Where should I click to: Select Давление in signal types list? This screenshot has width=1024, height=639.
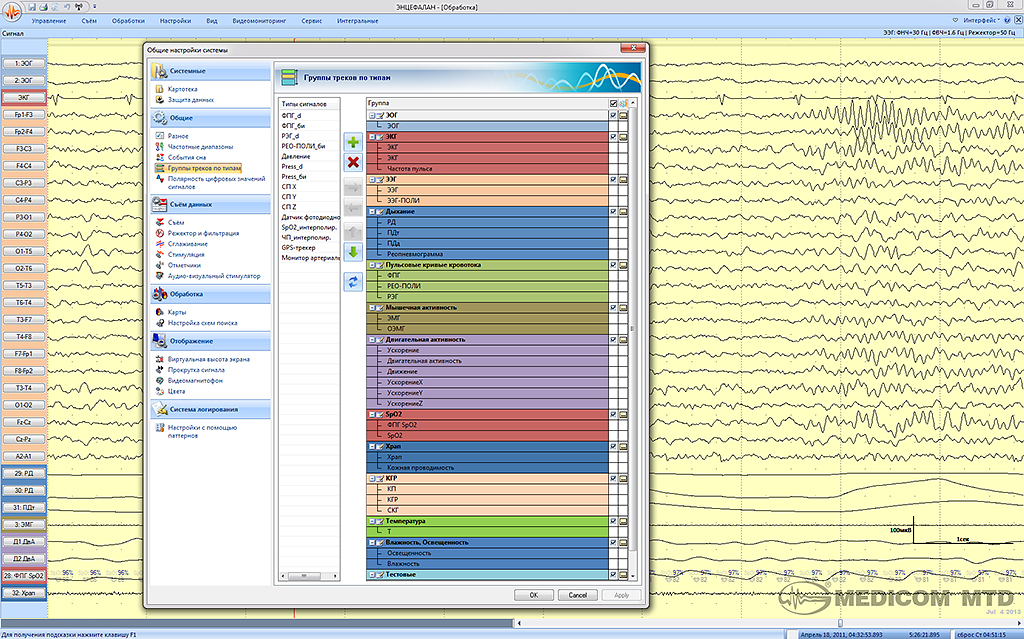[x=296, y=156]
